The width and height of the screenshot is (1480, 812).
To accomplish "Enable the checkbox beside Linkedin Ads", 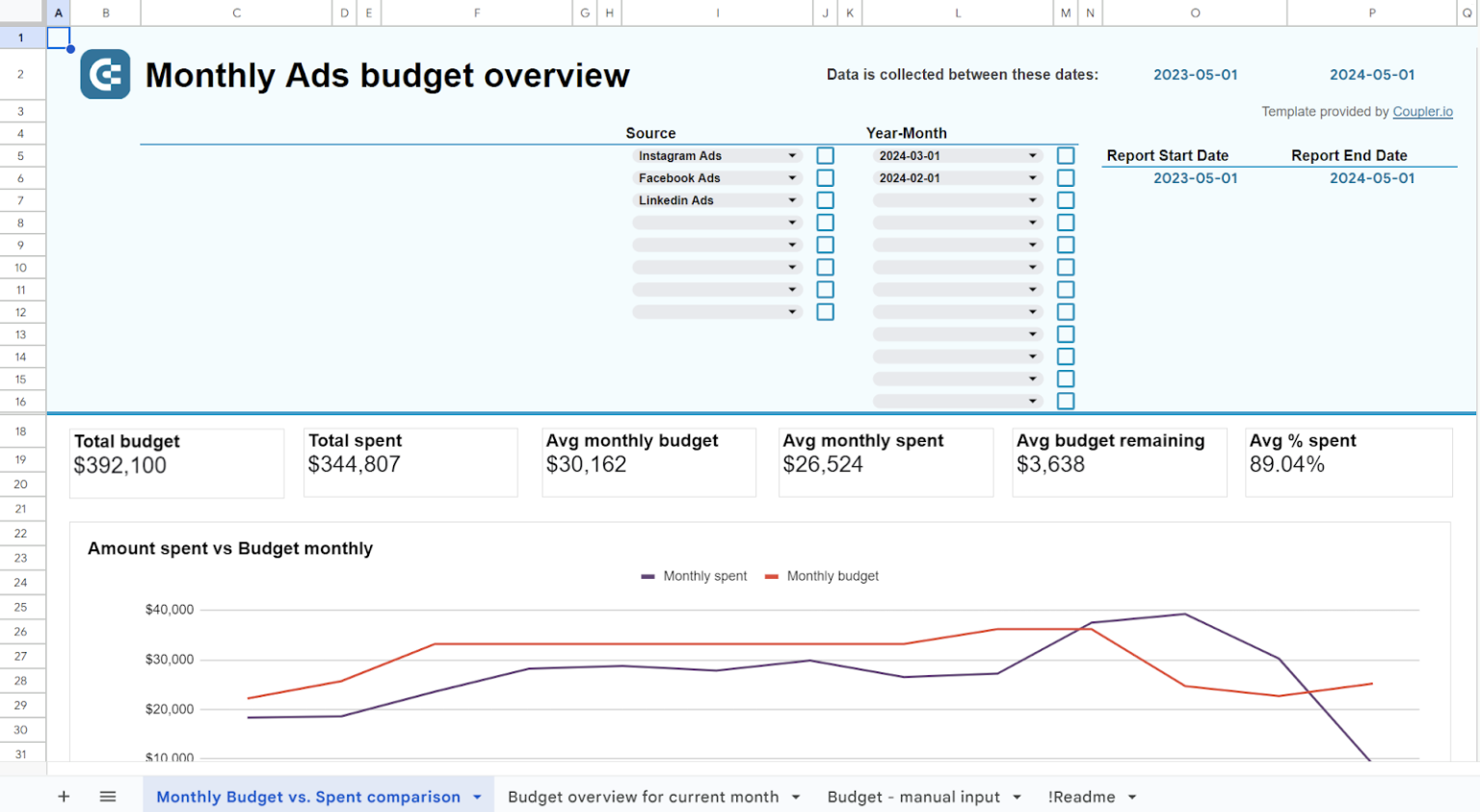I will [x=825, y=199].
